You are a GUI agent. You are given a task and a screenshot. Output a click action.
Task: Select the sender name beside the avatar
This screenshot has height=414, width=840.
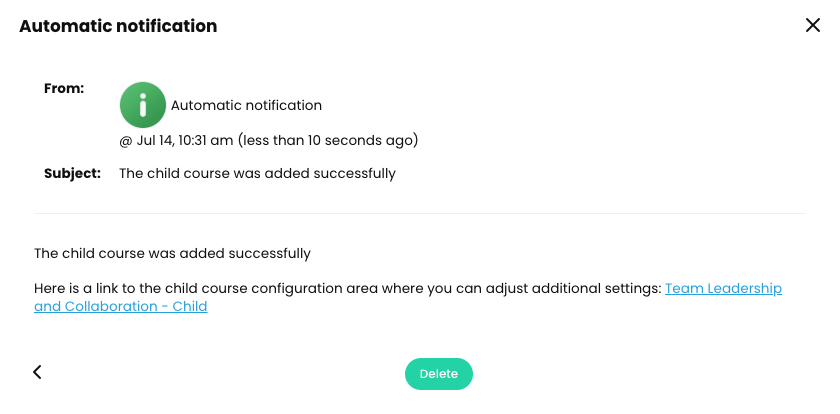pyautogui.click(x=246, y=105)
